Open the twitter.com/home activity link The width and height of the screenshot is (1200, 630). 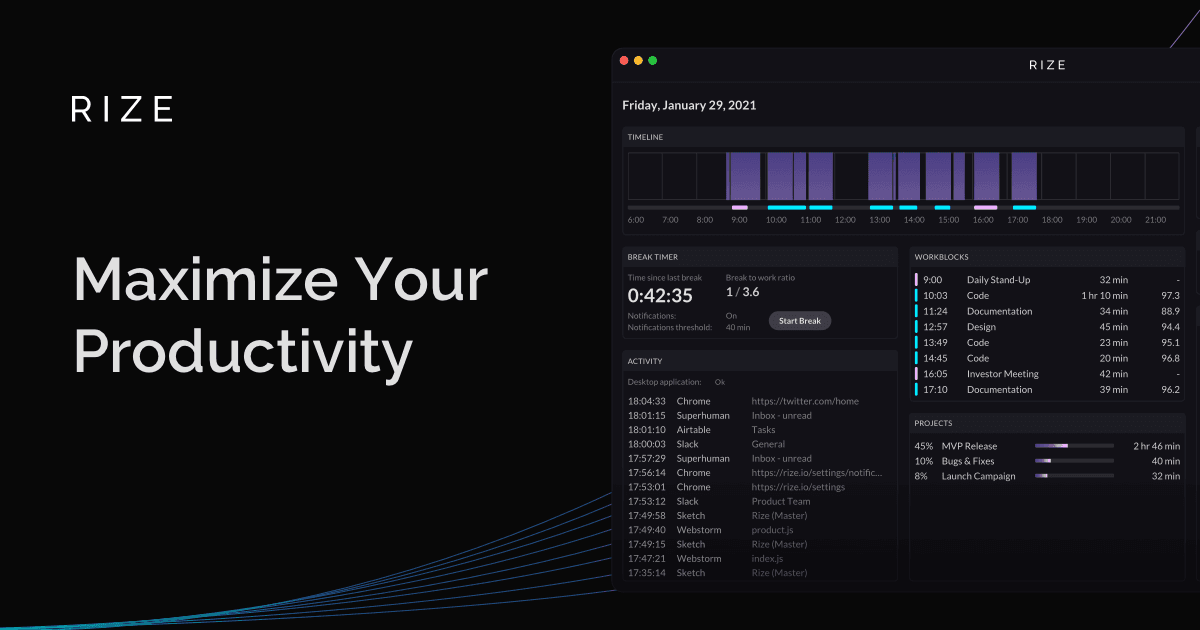(804, 401)
